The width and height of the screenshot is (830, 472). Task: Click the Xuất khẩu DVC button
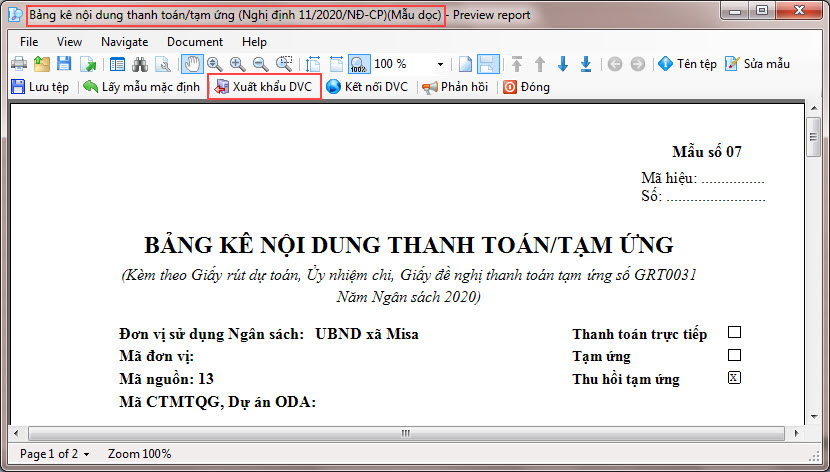(264, 87)
